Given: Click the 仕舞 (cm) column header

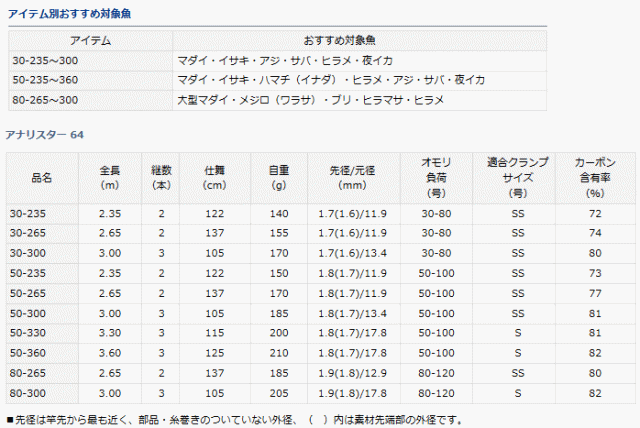Looking at the screenshot, I should tap(215, 178).
